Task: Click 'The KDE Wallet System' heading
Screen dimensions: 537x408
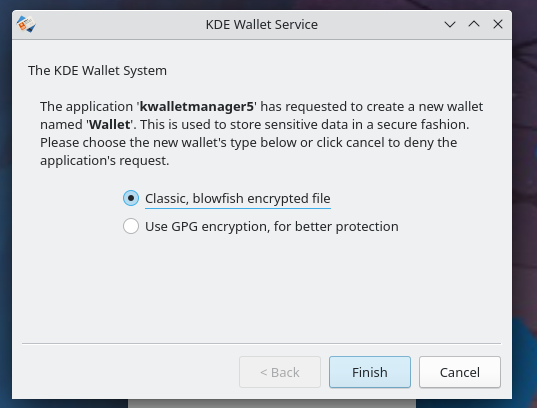Action: click(97, 71)
